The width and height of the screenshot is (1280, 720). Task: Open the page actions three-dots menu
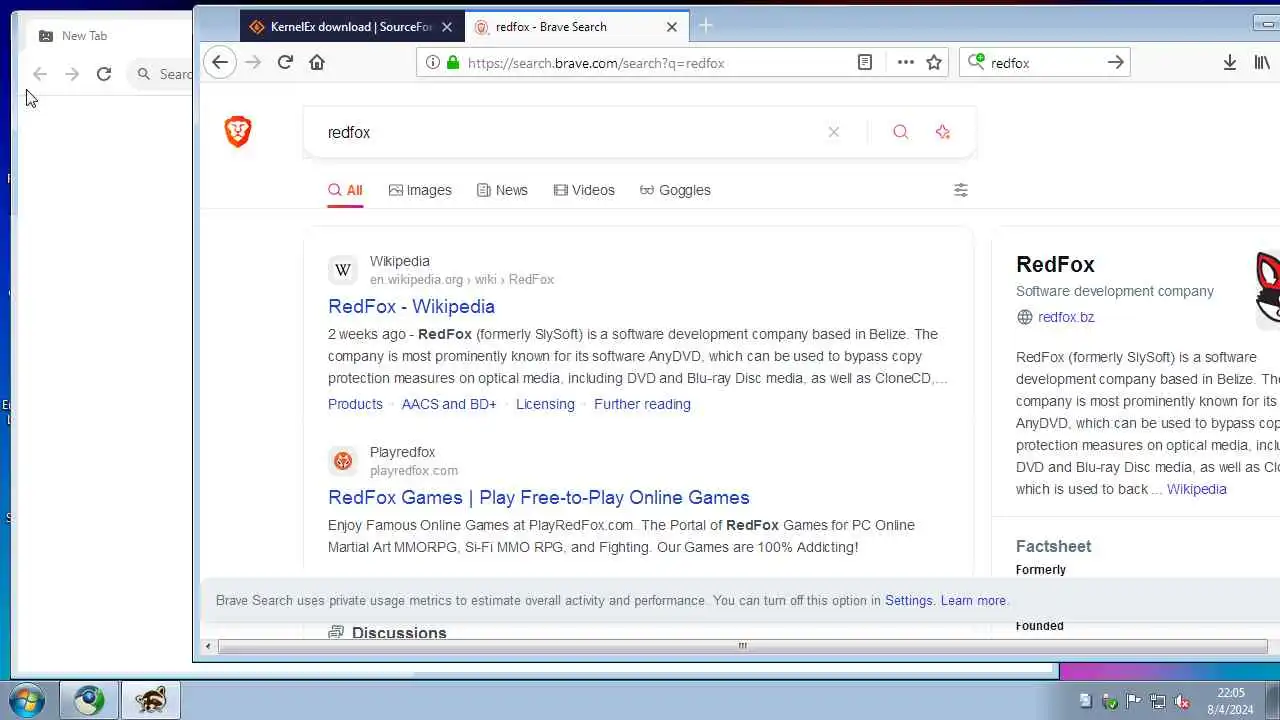click(x=906, y=62)
